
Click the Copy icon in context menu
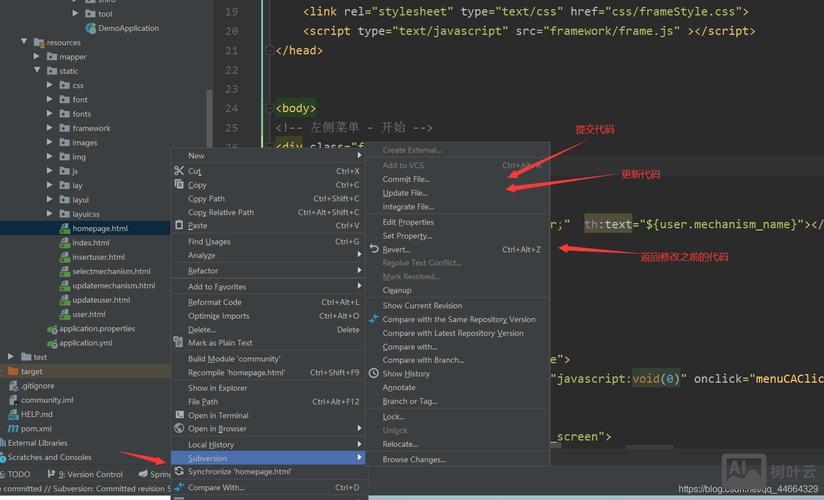(180, 185)
